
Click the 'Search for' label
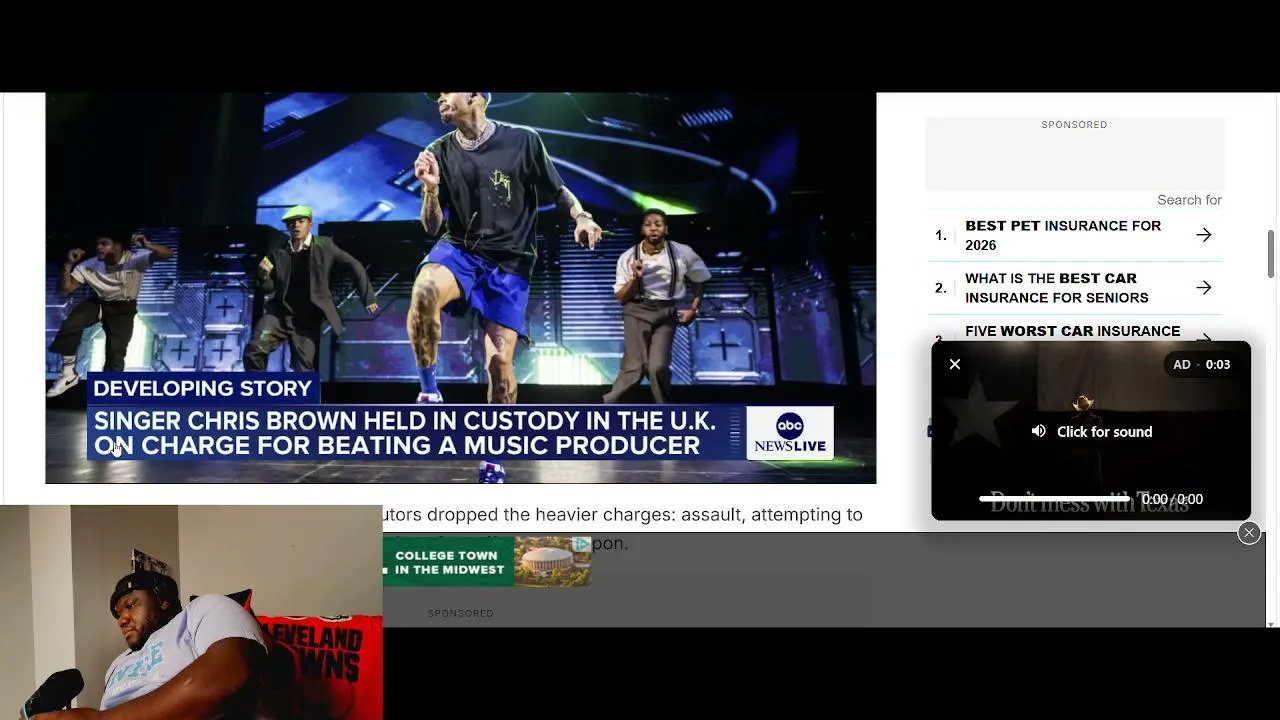click(x=1190, y=200)
